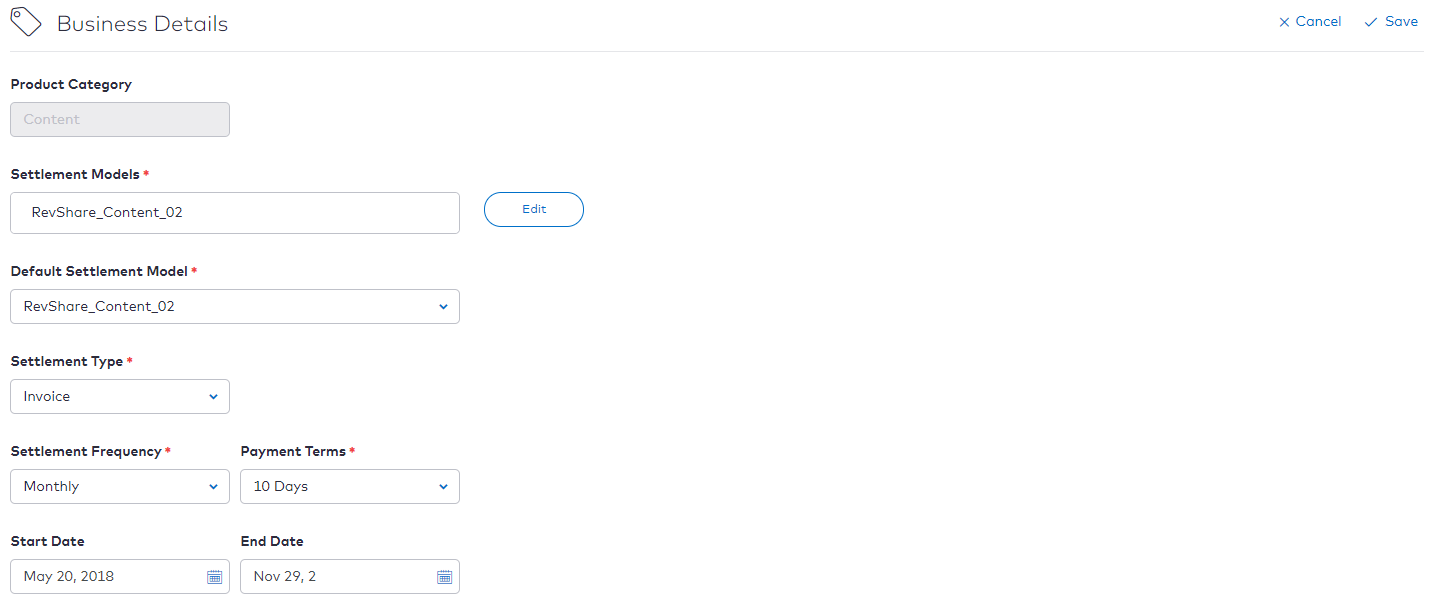Open the Settlement Type Invoice dropdown

click(x=120, y=397)
